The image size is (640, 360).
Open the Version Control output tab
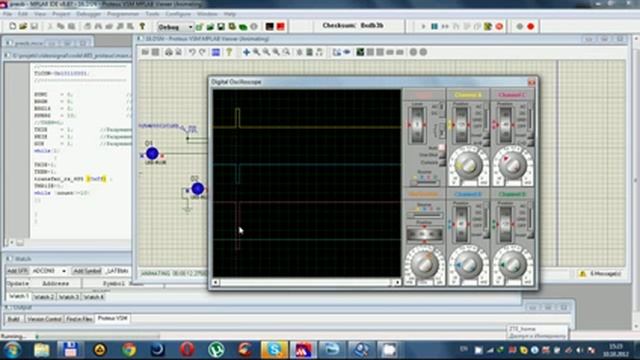point(44,319)
